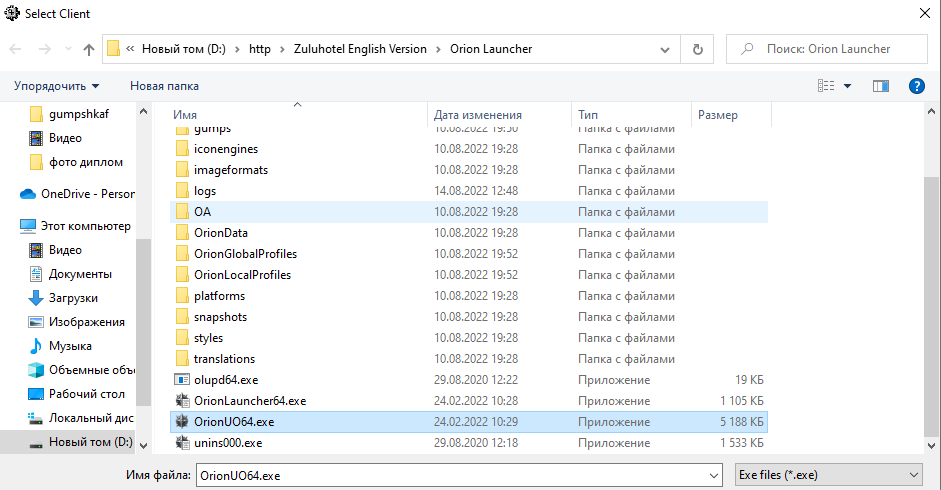Select the OrionLauncher64.exe file icon
941x490 pixels.
182,401
